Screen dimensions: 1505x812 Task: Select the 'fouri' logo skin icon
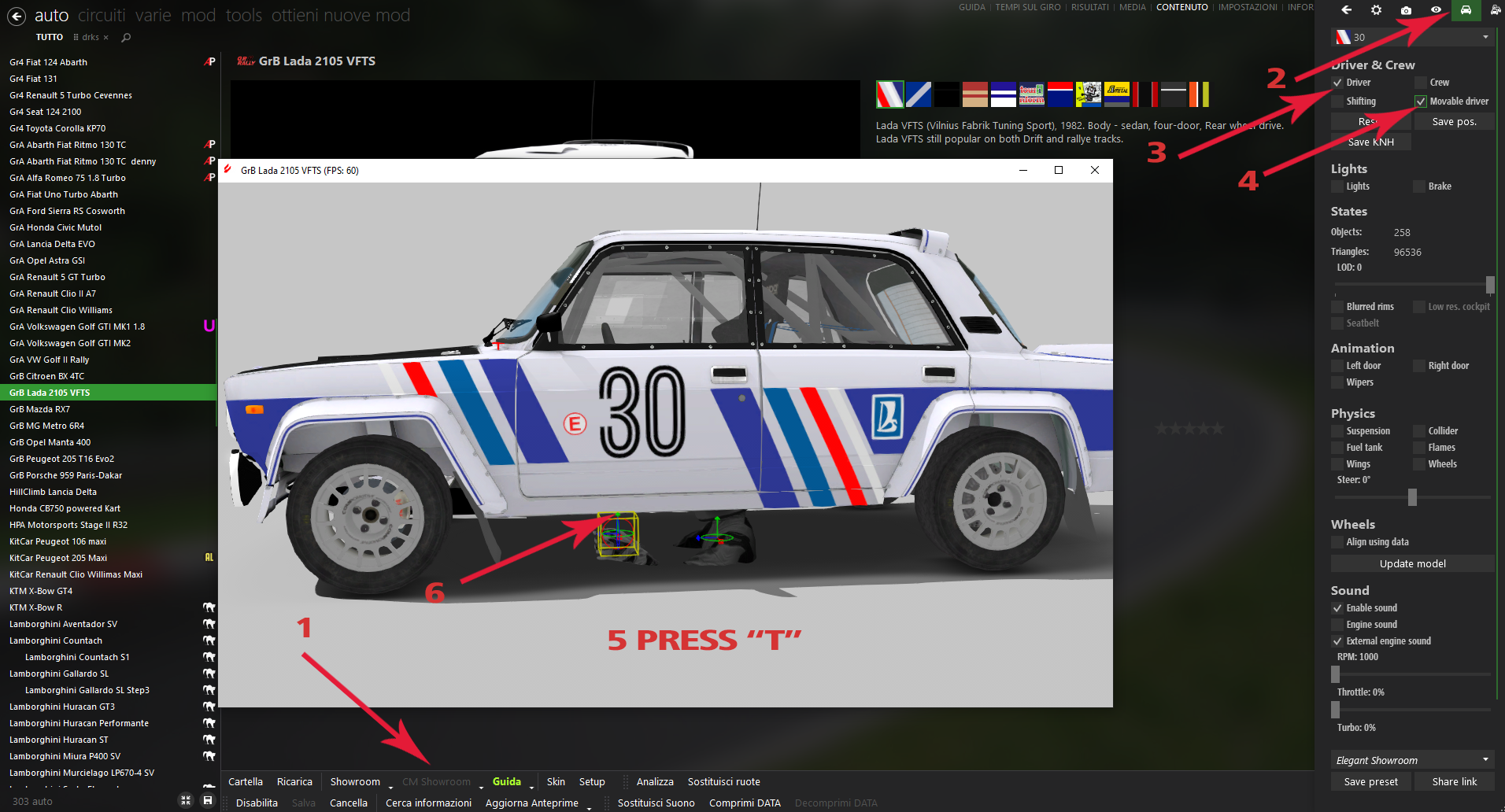tap(1032, 94)
